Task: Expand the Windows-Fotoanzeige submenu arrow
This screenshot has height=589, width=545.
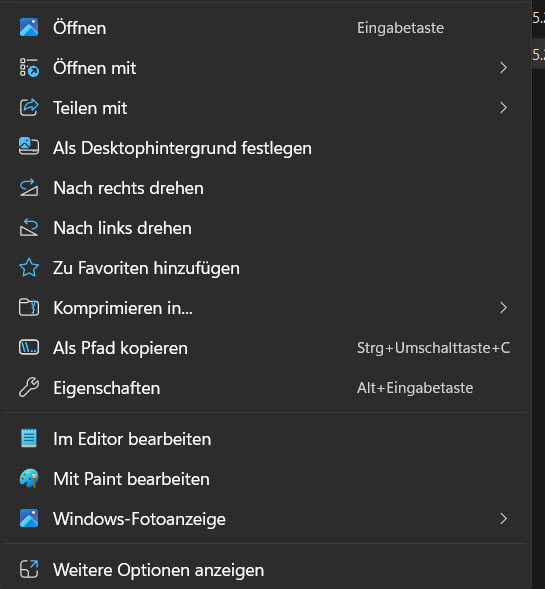Action: click(x=503, y=519)
